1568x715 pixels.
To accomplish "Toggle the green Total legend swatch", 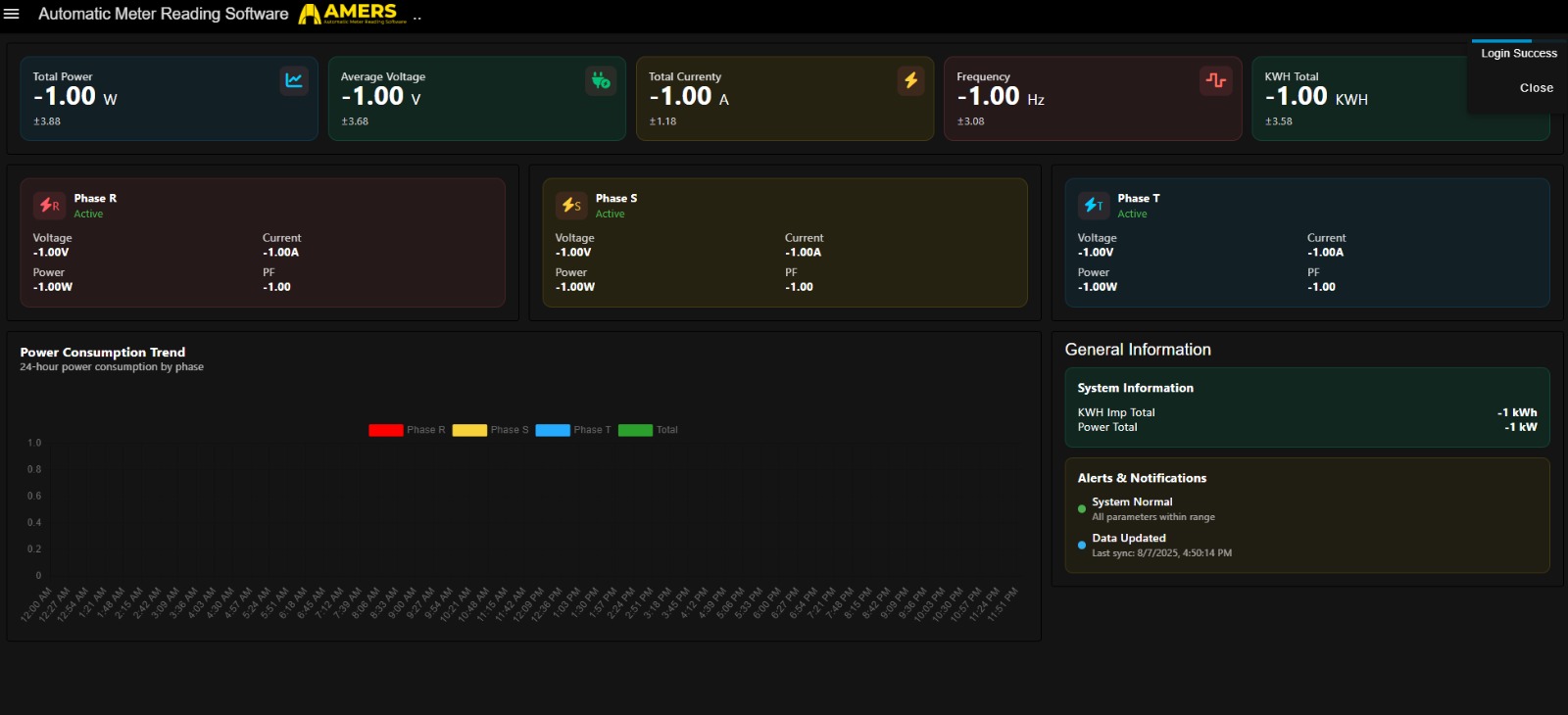I will [635, 430].
